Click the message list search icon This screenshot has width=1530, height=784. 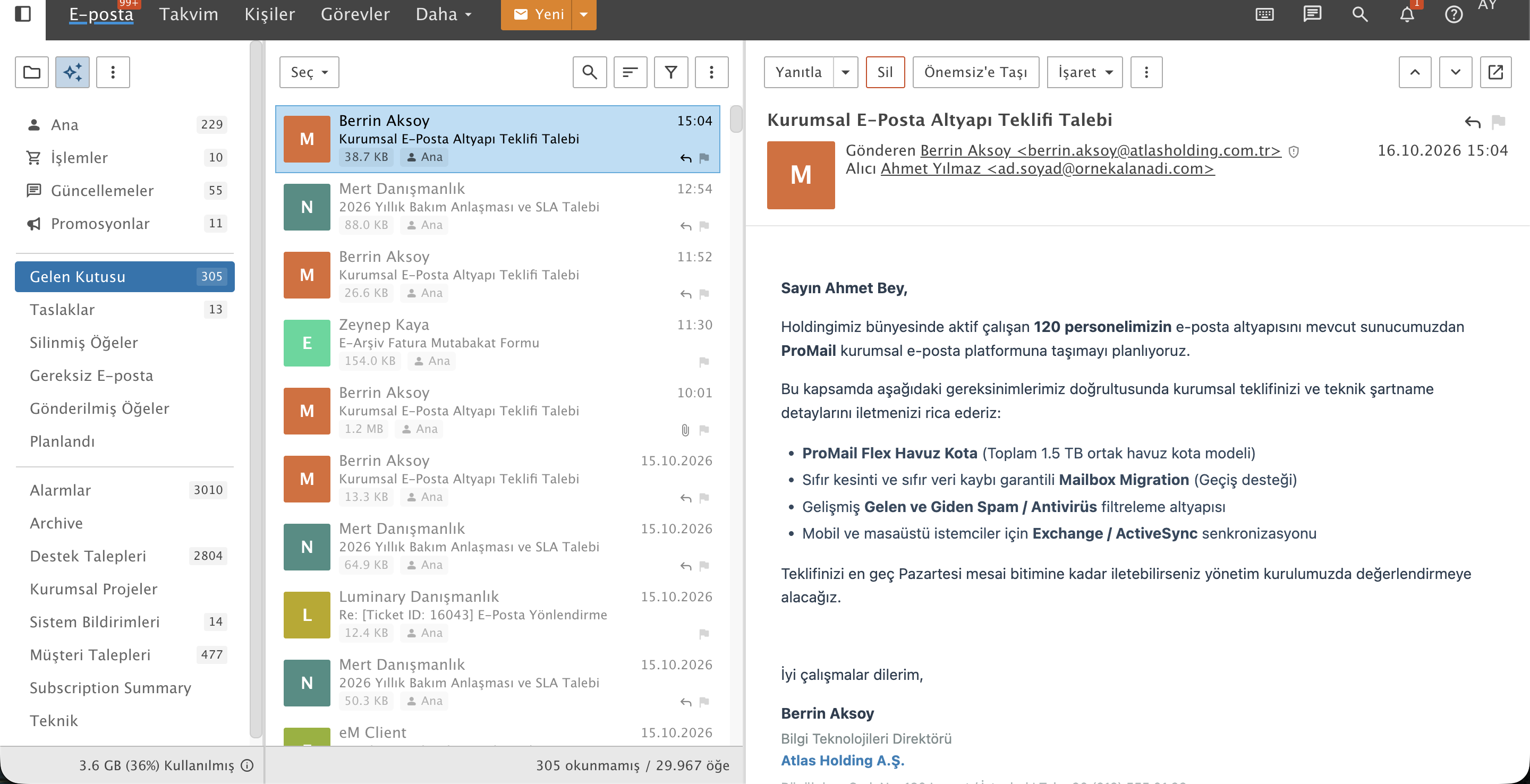coord(589,72)
